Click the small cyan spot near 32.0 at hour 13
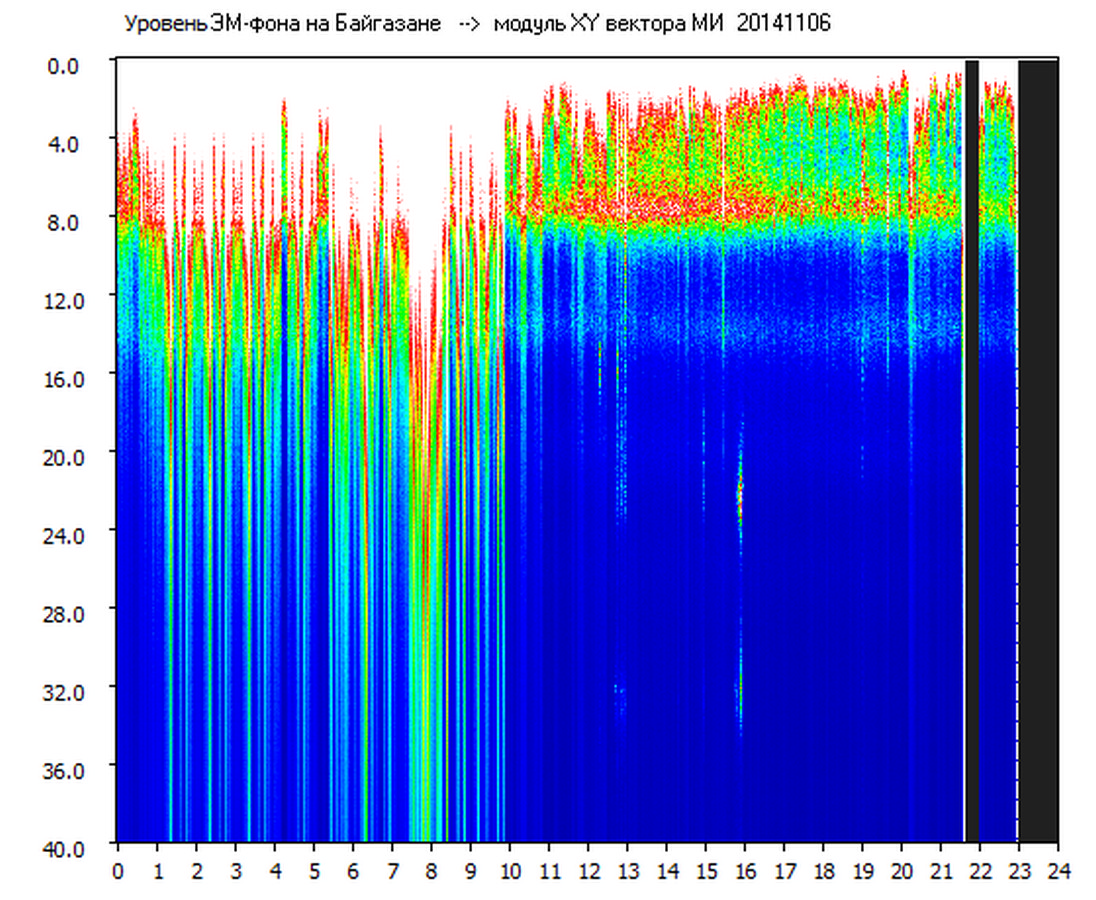Viewport: 1096px width, 900px height. (619, 691)
